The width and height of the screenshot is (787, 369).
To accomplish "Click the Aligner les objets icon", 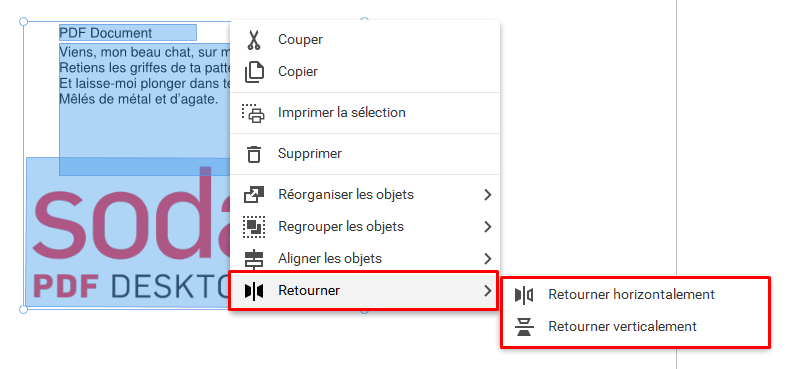I will [254, 259].
